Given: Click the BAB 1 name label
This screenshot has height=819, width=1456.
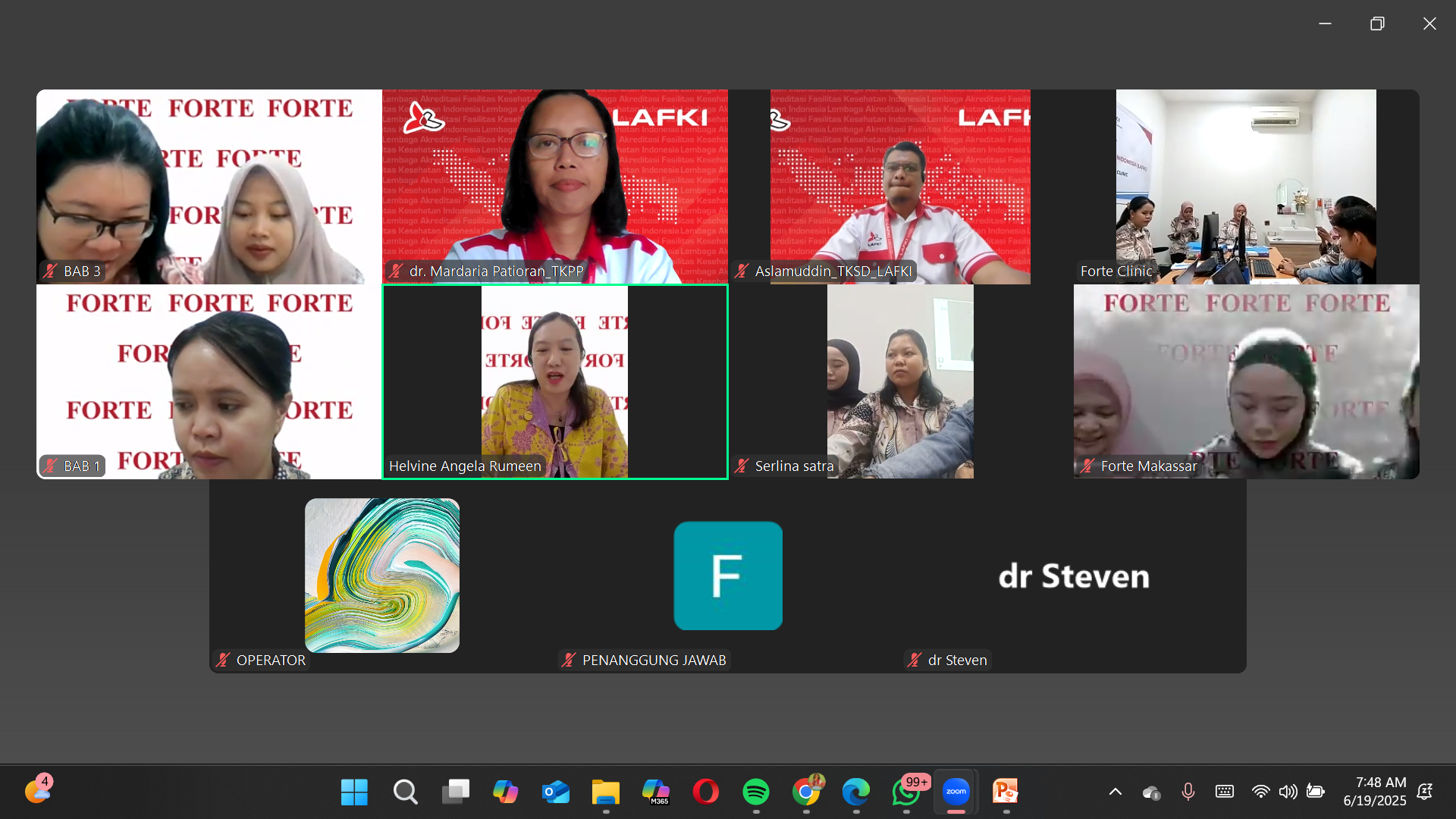Looking at the screenshot, I should (x=82, y=466).
